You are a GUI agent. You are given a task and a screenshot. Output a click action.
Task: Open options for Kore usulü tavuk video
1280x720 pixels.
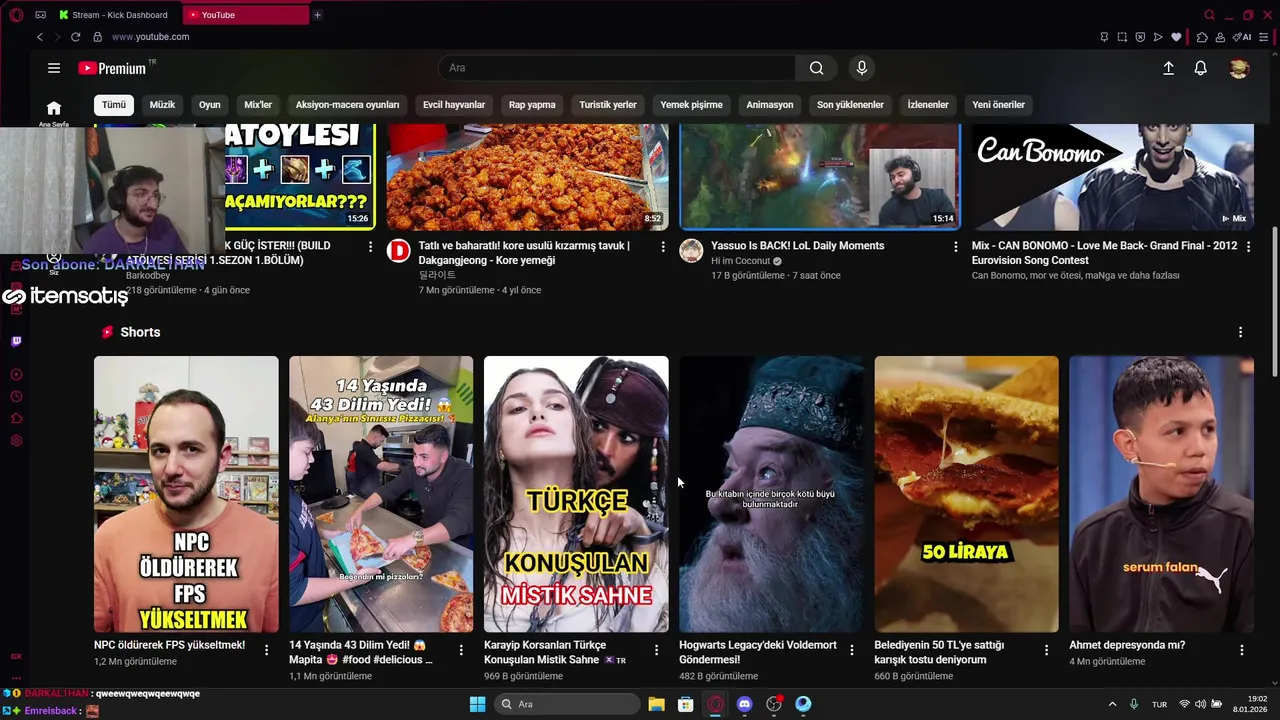click(662, 246)
